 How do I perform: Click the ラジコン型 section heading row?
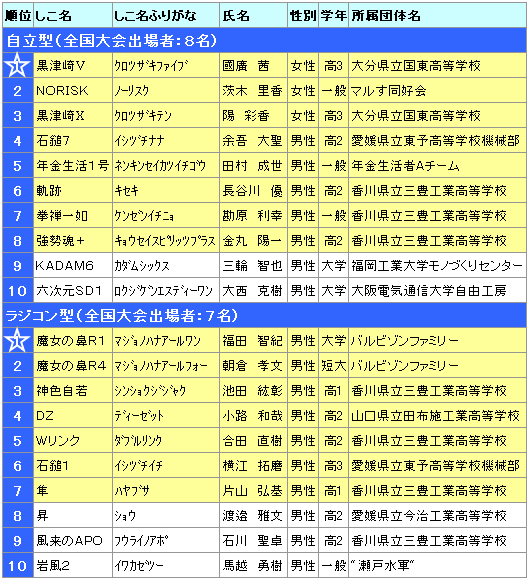[x=264, y=315]
